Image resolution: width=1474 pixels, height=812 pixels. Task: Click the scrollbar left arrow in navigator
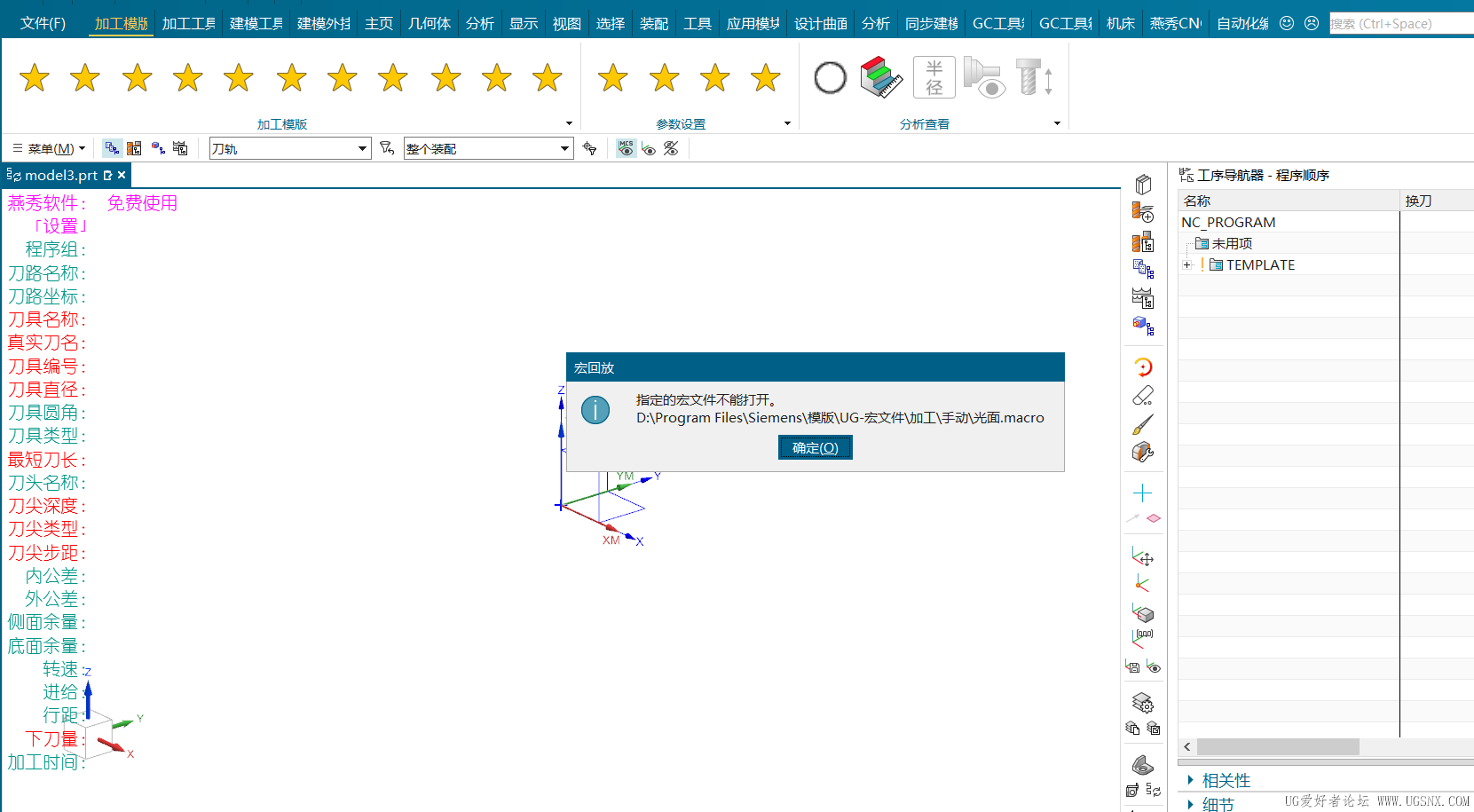click(1187, 747)
